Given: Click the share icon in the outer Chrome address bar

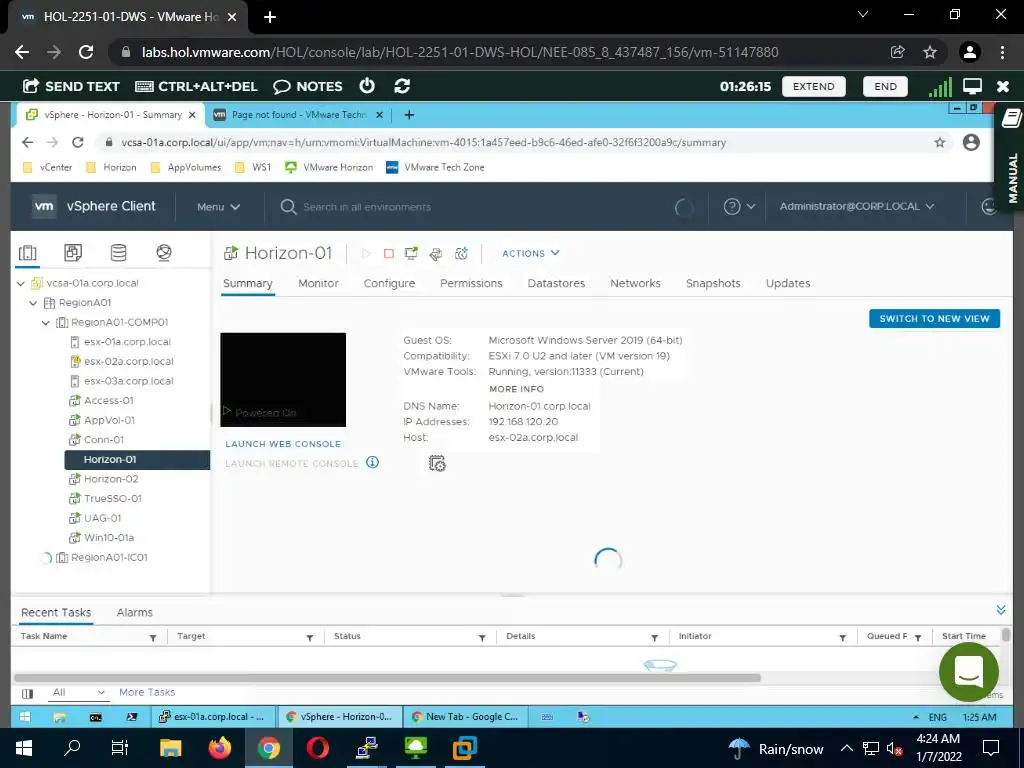Looking at the screenshot, I should point(897,52).
